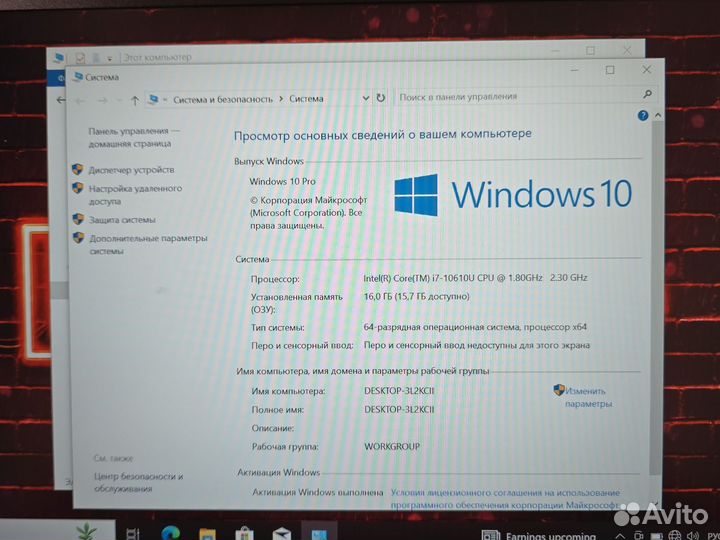The height and width of the screenshot is (540, 720).
Task: Open the volume control in system tray
Action: pyautogui.click(x=693, y=535)
